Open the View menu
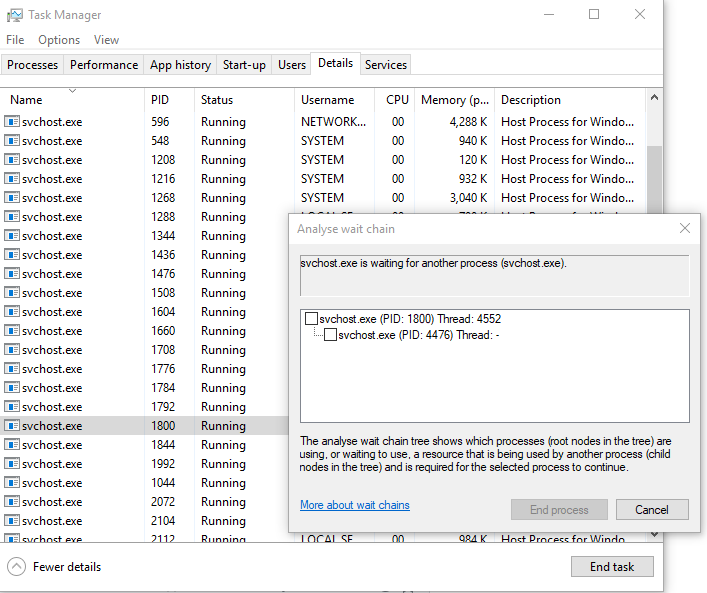Screen dimensions: 707x593 click(x=106, y=40)
